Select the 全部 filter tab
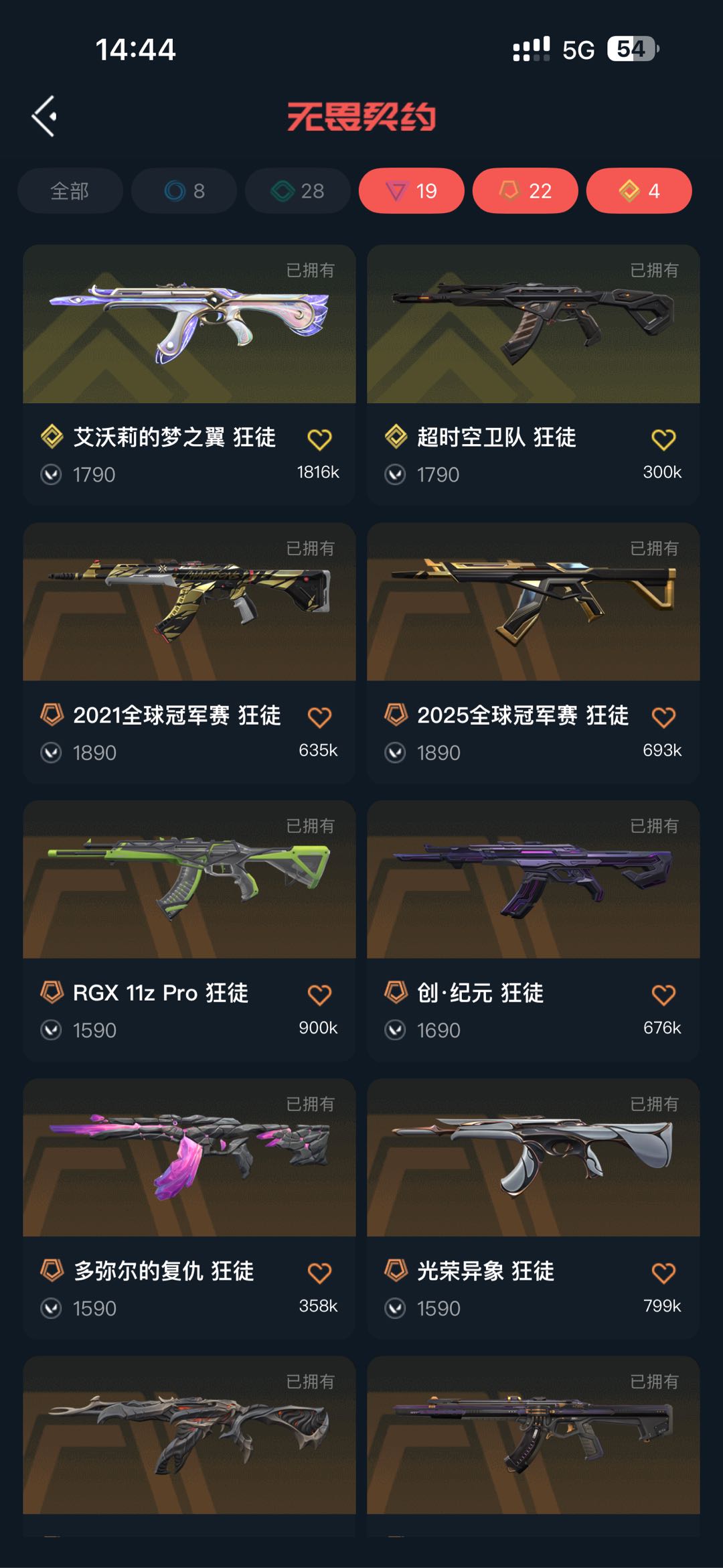This screenshot has height=1568, width=723. click(70, 191)
